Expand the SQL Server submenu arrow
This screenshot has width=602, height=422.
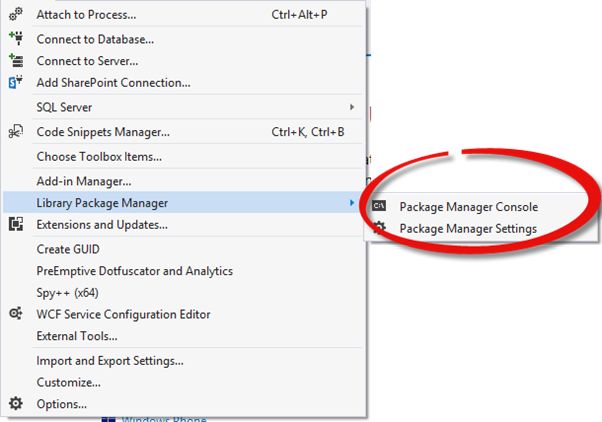(x=351, y=107)
